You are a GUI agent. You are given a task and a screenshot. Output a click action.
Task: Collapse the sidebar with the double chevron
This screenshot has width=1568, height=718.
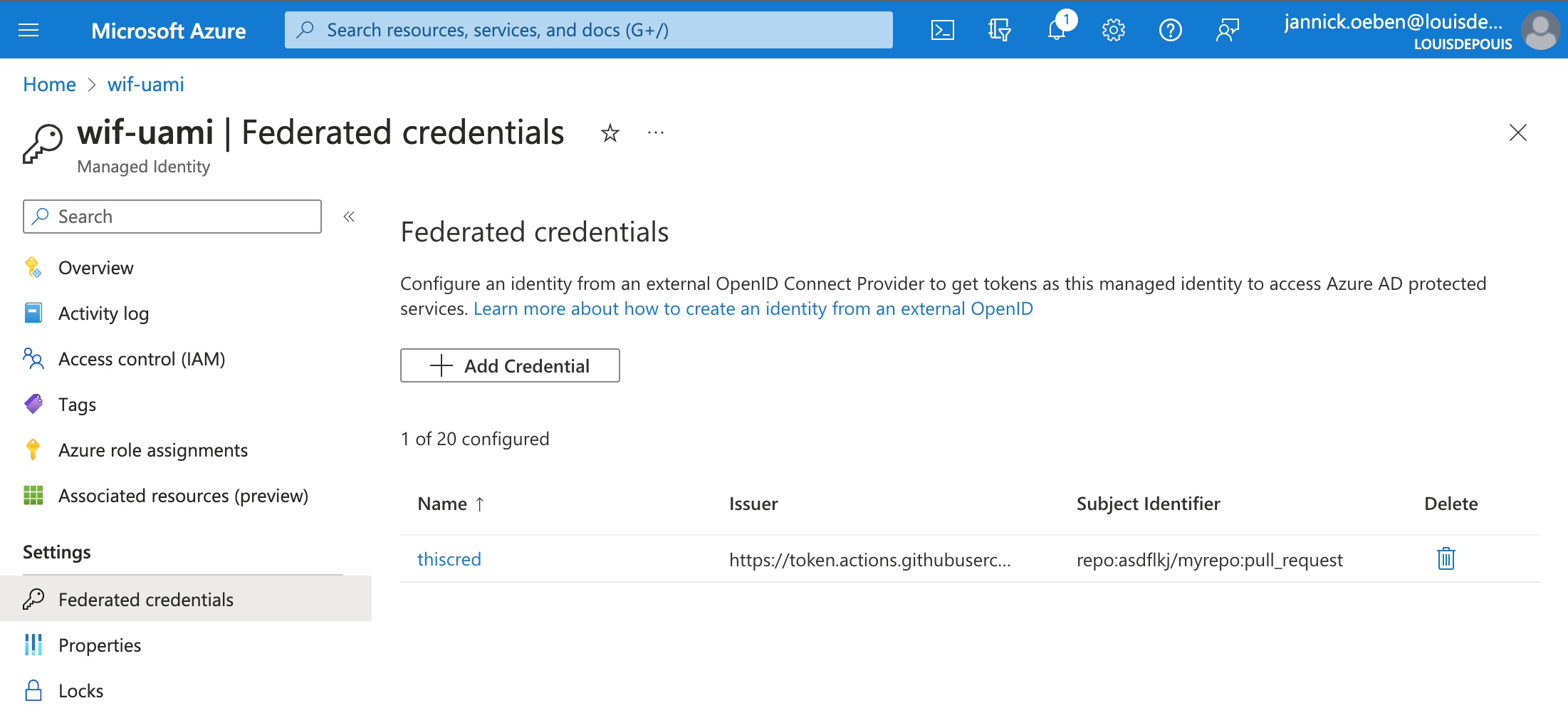pyautogui.click(x=349, y=216)
